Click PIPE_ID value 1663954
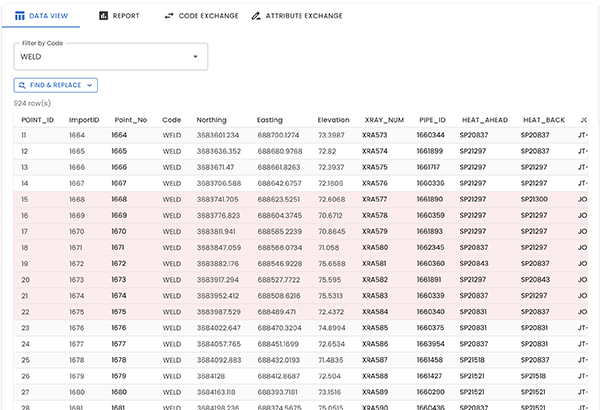 [430, 344]
